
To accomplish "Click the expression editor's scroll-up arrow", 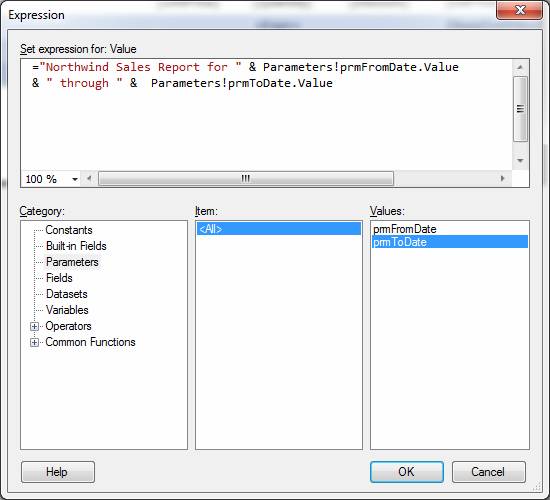I will [x=520, y=67].
